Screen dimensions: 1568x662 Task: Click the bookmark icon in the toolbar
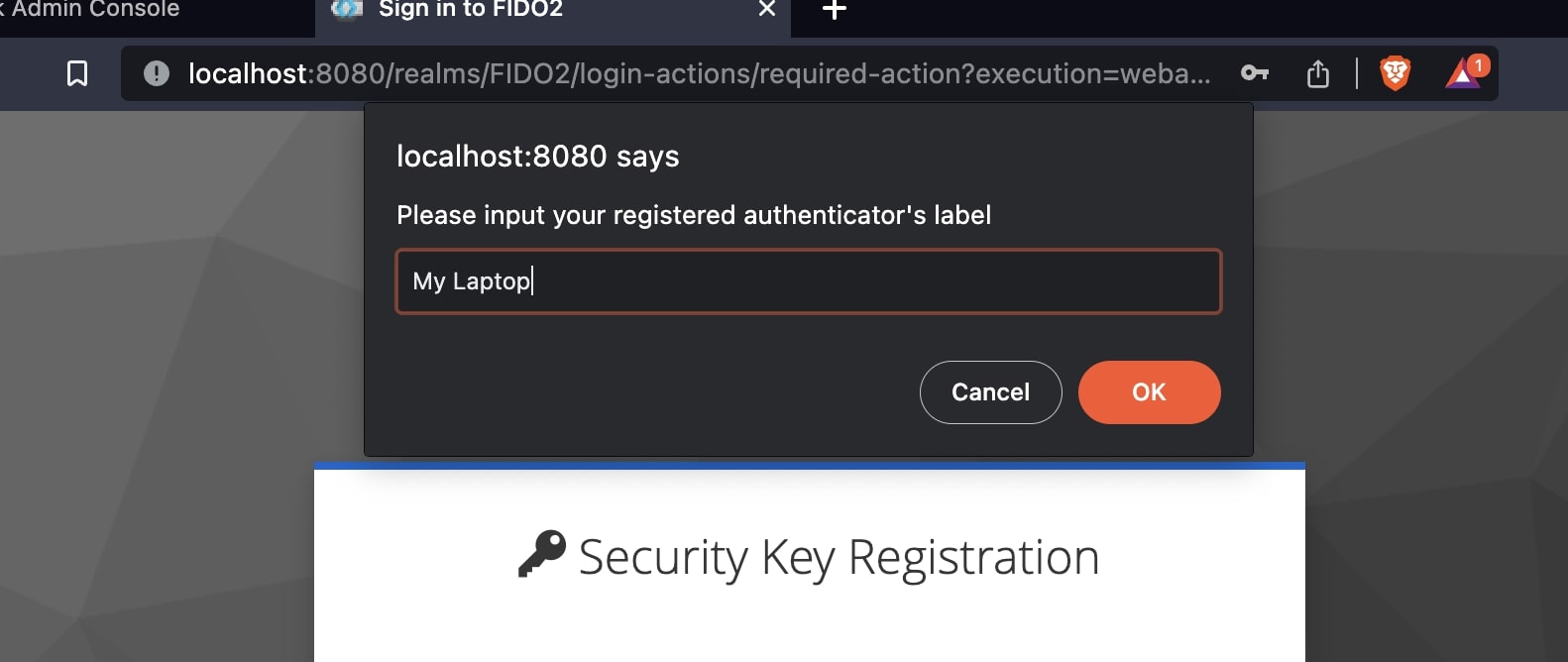click(77, 73)
